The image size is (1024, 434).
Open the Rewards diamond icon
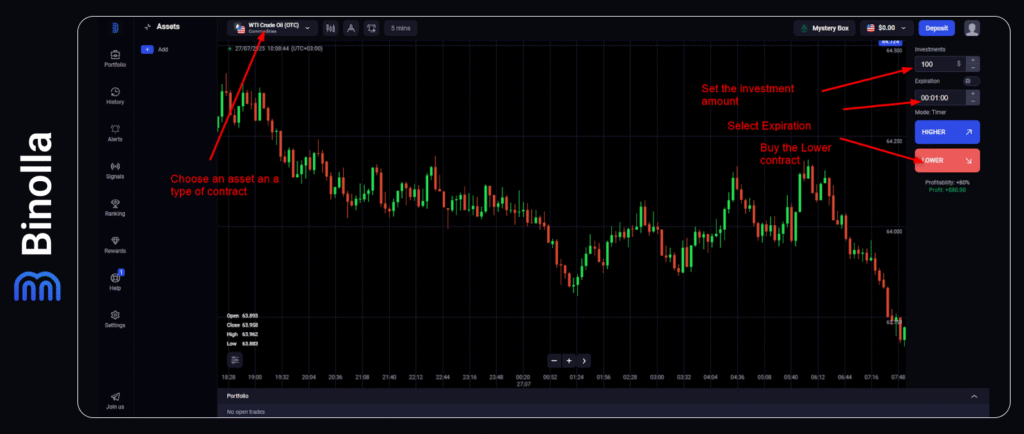(115, 243)
